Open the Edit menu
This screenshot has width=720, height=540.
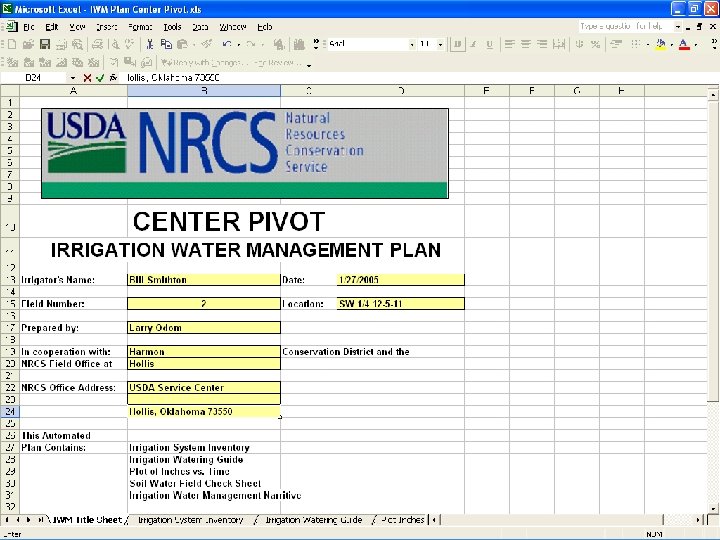coord(51,27)
